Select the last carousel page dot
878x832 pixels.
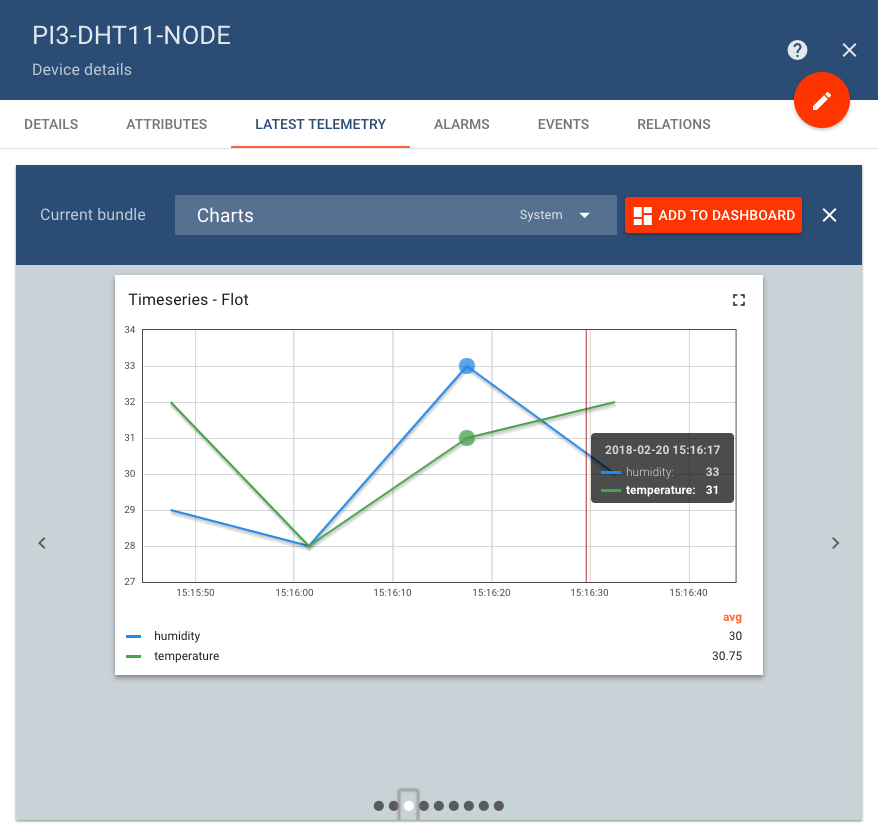[499, 805]
